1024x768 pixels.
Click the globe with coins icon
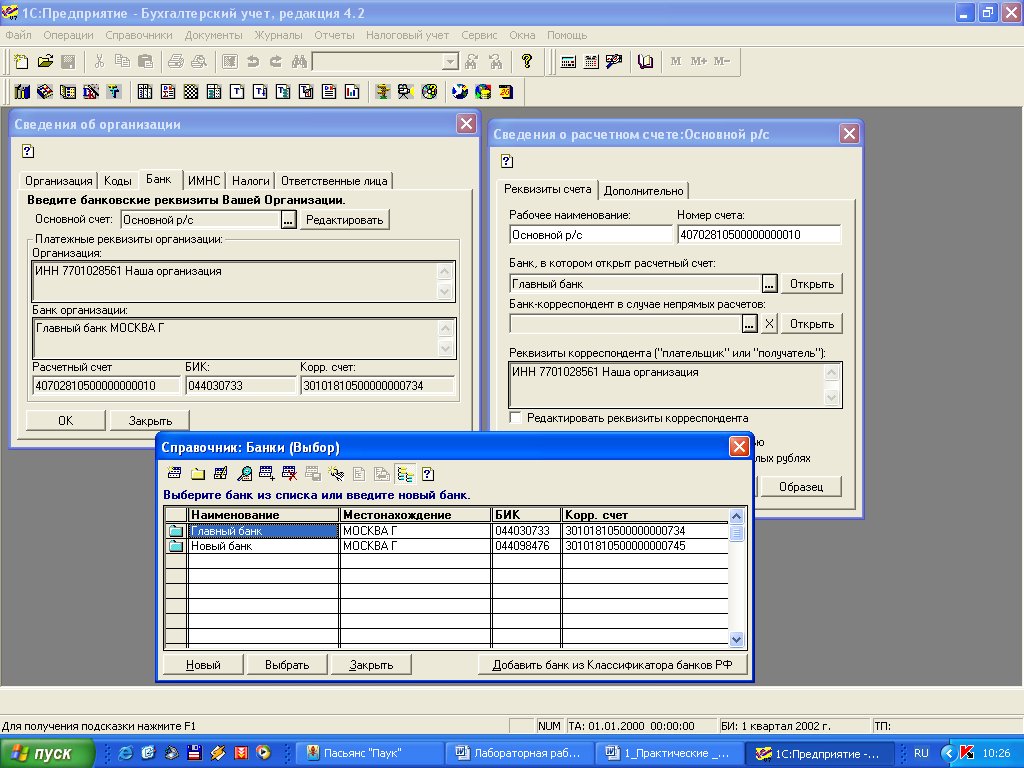tap(483, 91)
